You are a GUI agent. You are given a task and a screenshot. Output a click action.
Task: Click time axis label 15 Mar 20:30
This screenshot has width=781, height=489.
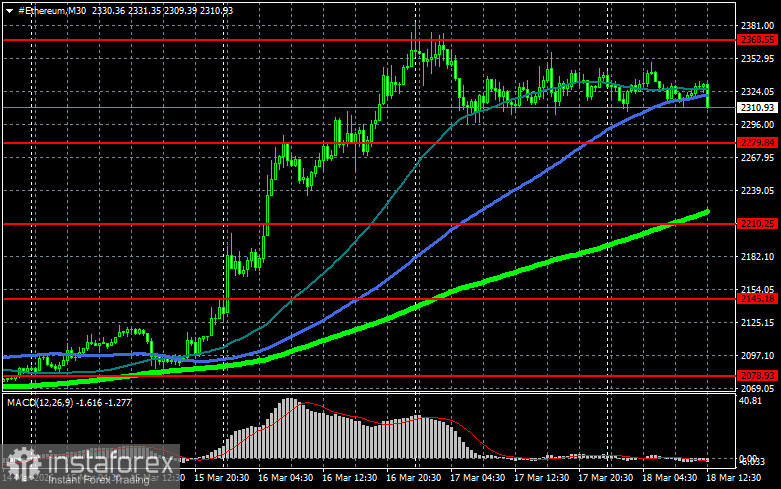(x=222, y=478)
